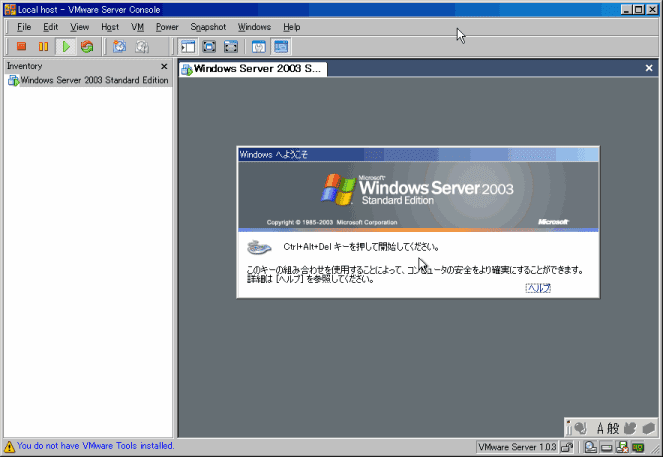Switch to console view toolbar icon
This screenshot has height=457, width=663.
coord(281,47)
